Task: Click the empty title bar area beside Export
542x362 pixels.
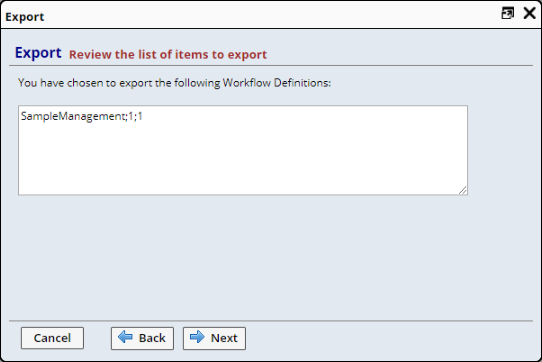Action: (270, 16)
